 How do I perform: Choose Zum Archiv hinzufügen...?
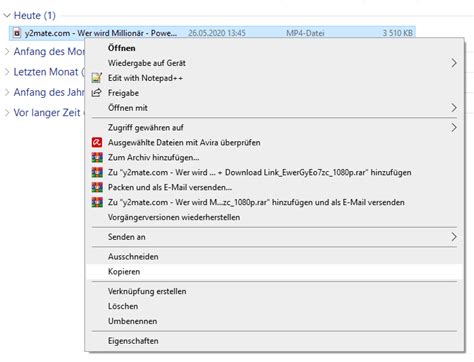coord(274,158)
